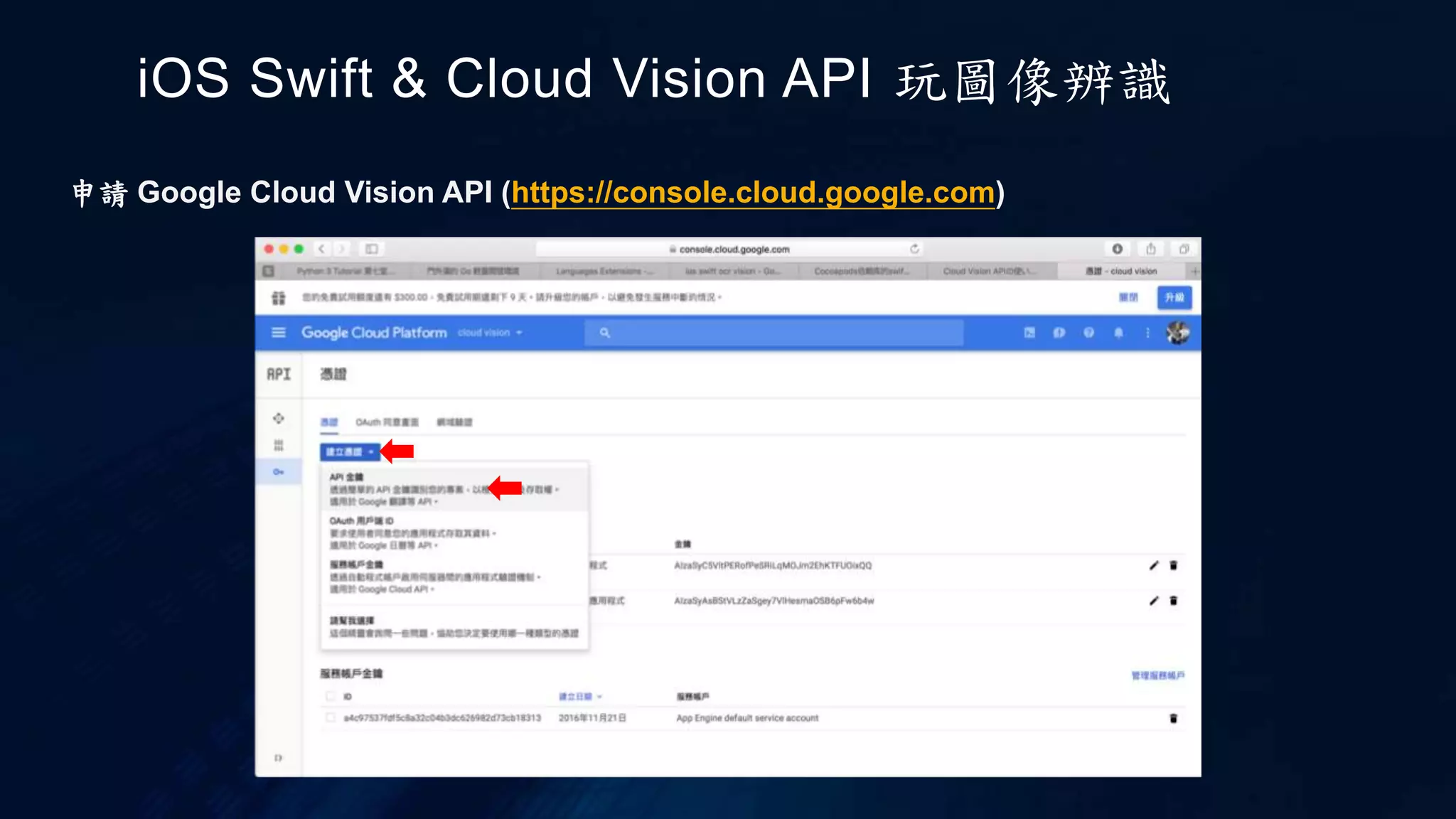Open the manage service accounts link
This screenshot has width=1456, height=819.
[1158, 675]
